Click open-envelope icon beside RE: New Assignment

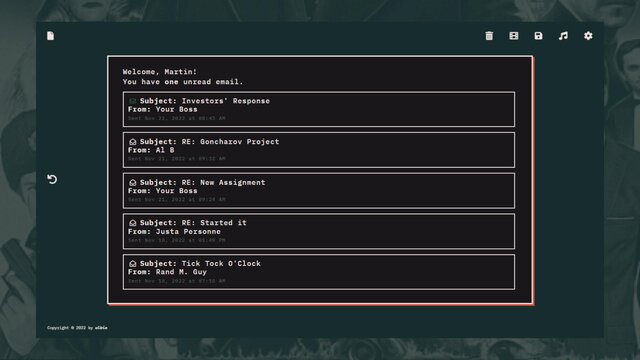tap(133, 182)
